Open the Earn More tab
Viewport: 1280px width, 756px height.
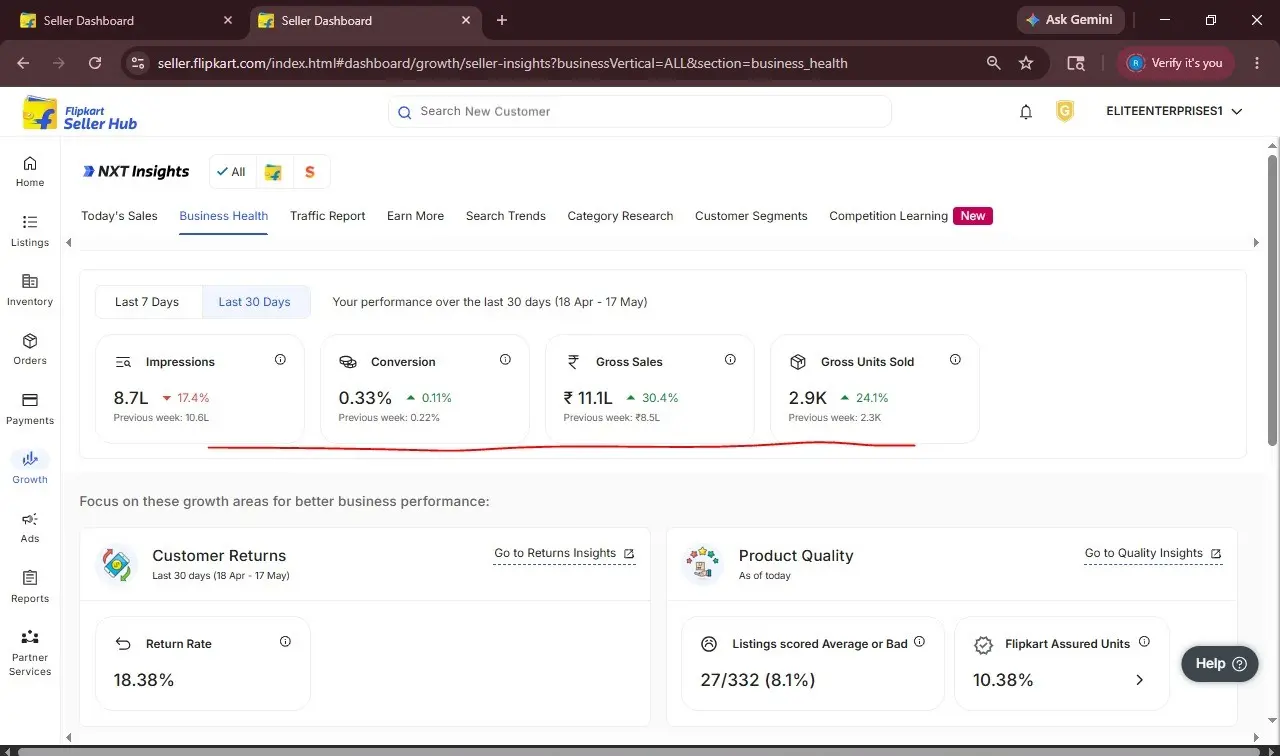(415, 216)
